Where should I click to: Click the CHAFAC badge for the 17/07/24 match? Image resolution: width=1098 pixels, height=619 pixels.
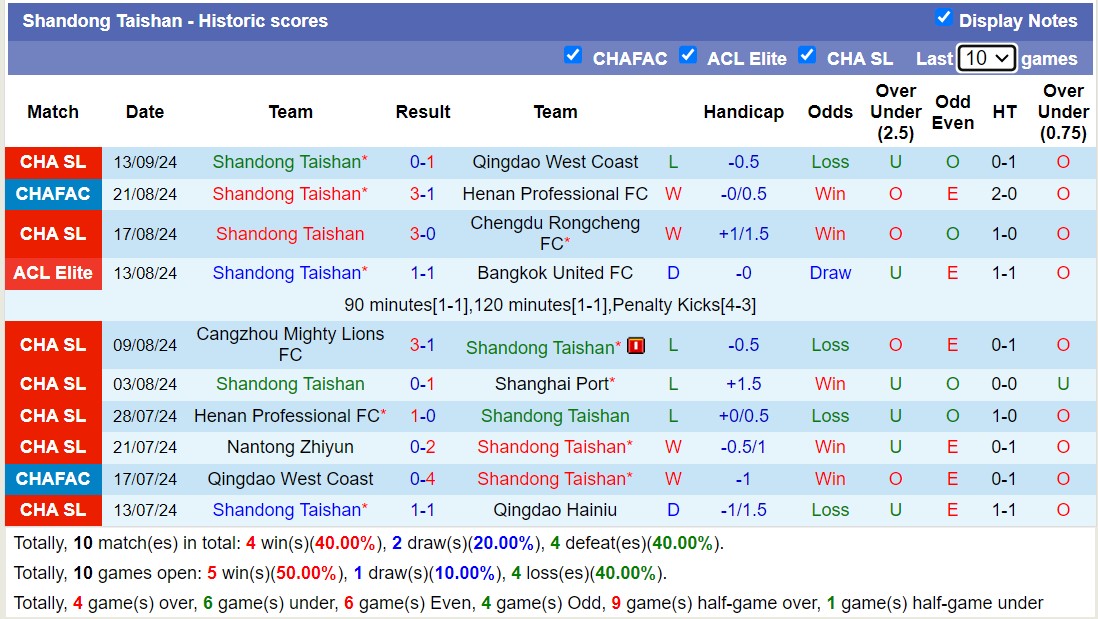tap(52, 479)
